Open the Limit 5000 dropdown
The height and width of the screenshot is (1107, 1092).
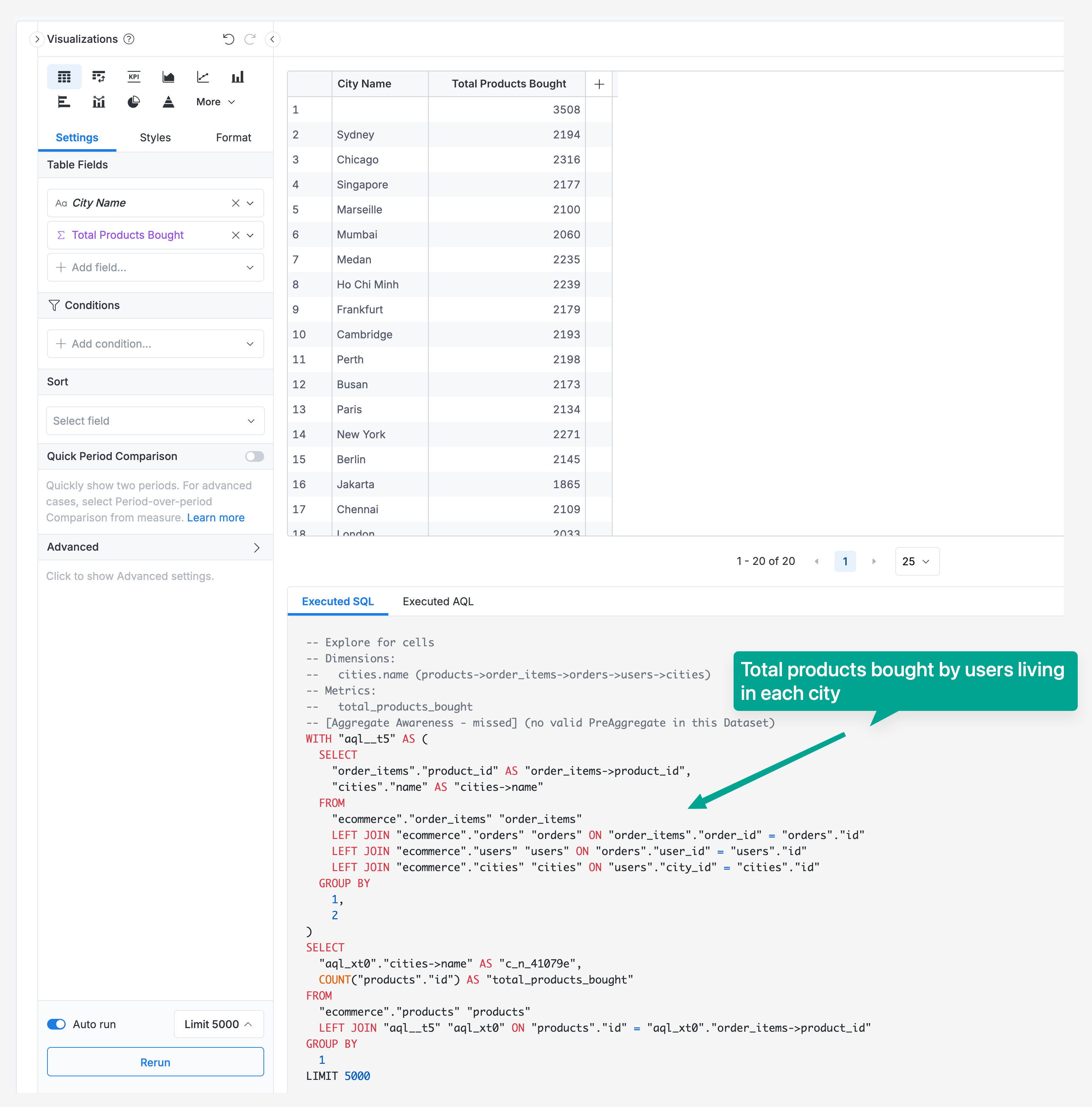click(x=218, y=1024)
